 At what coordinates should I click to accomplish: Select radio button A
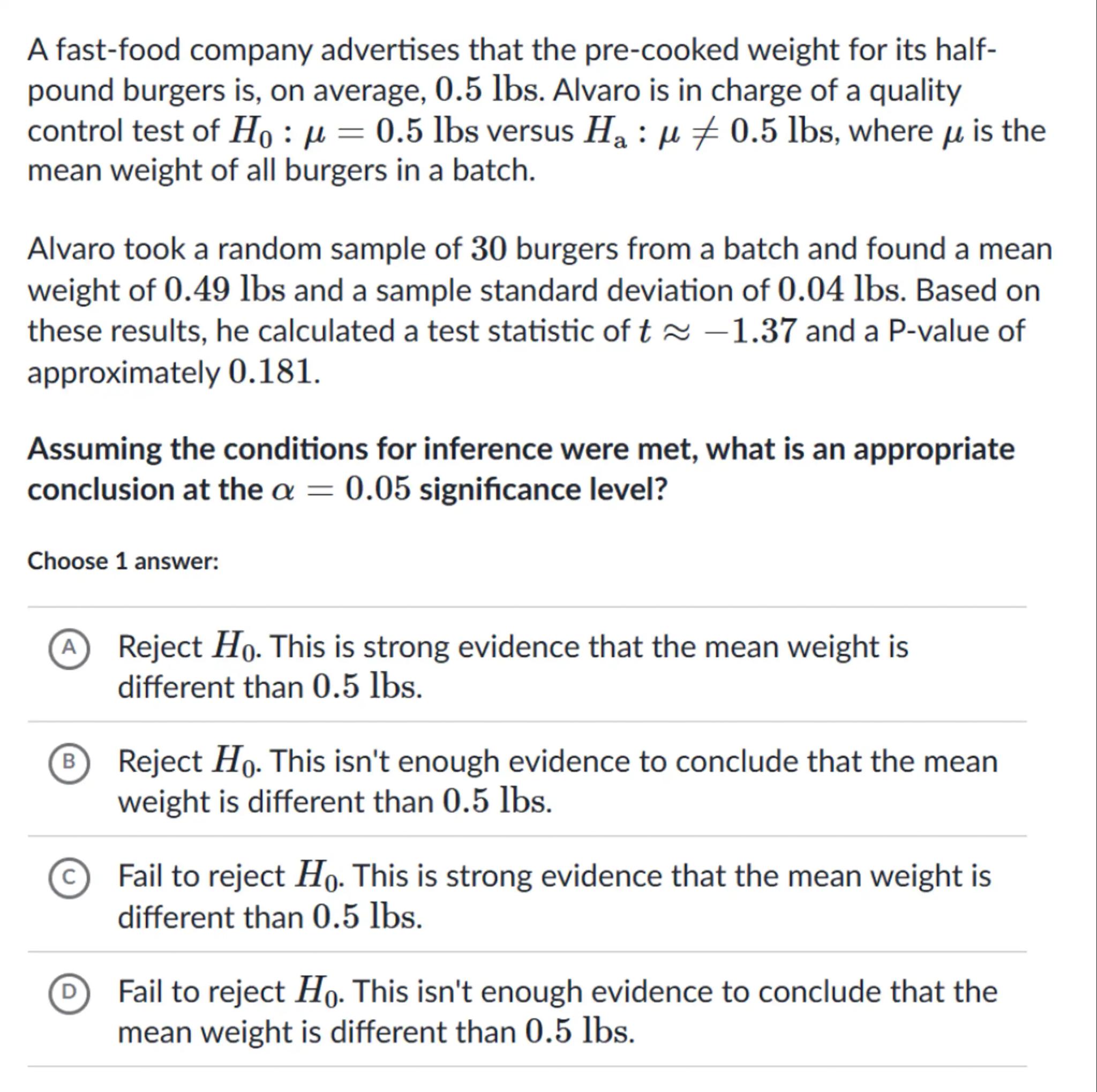click(69, 648)
